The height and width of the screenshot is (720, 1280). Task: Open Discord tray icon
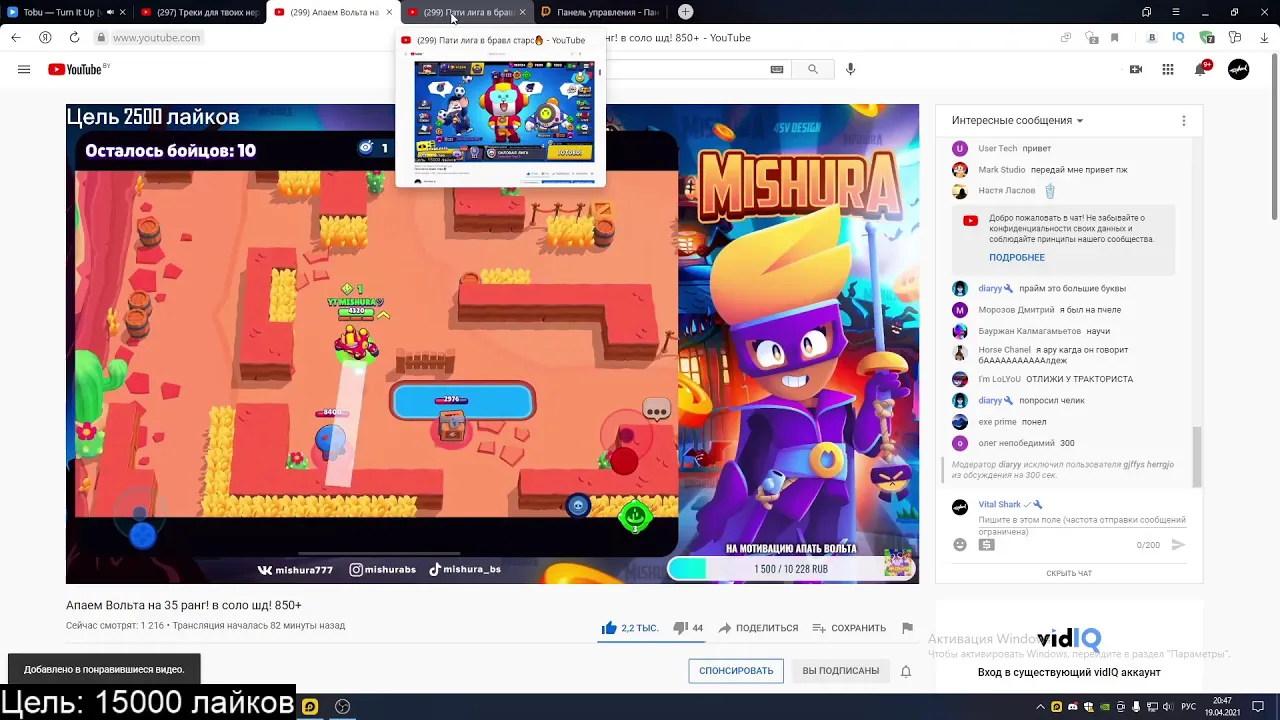pos(1073,706)
